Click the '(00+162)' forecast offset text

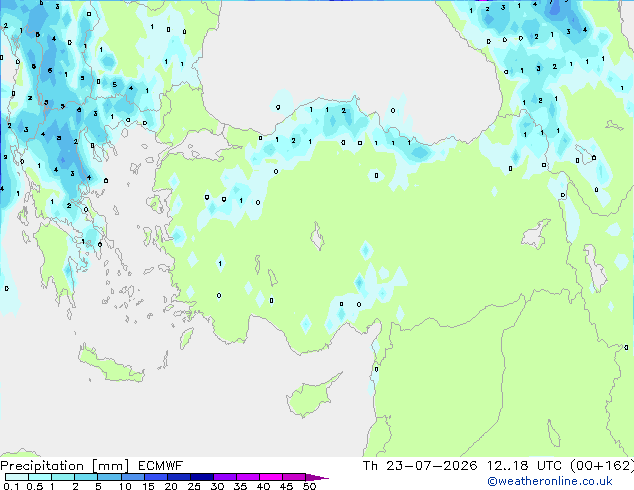[602, 466]
